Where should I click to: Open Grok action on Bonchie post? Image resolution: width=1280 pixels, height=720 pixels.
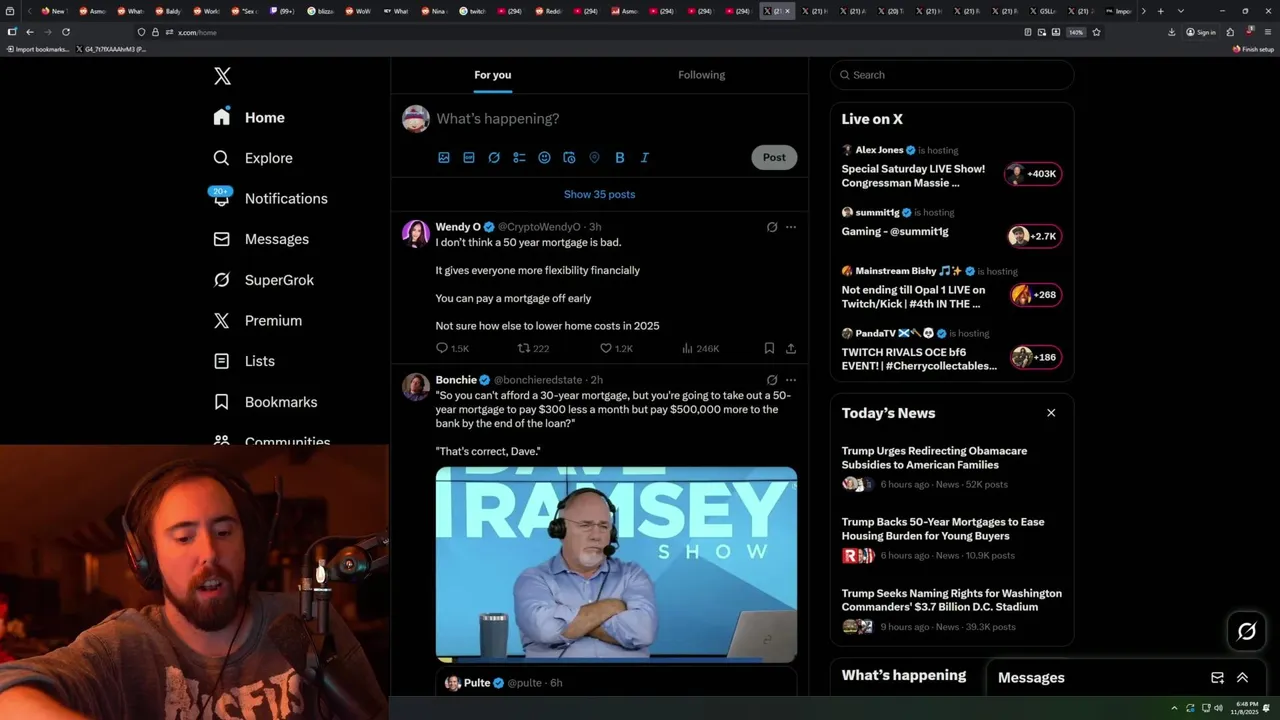click(772, 380)
